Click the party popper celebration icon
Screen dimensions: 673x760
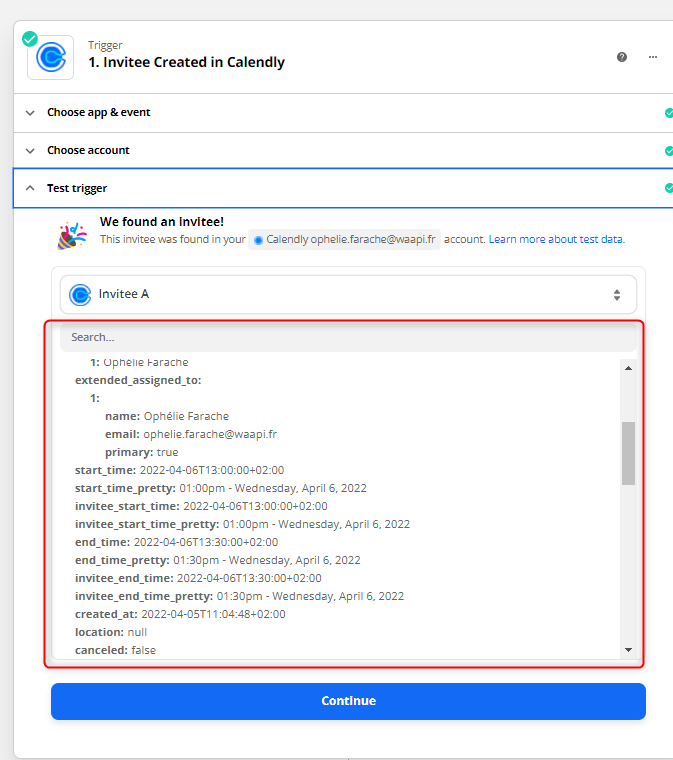click(72, 236)
